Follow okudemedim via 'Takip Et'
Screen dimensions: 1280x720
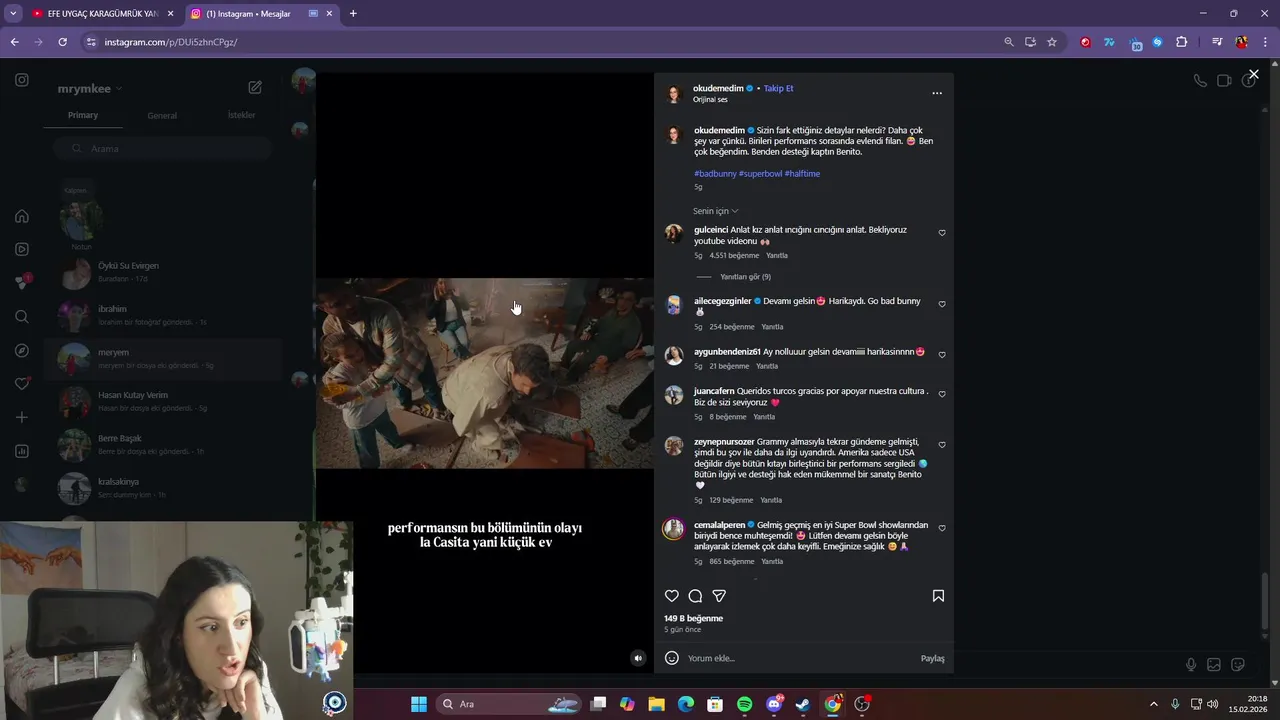click(x=778, y=88)
